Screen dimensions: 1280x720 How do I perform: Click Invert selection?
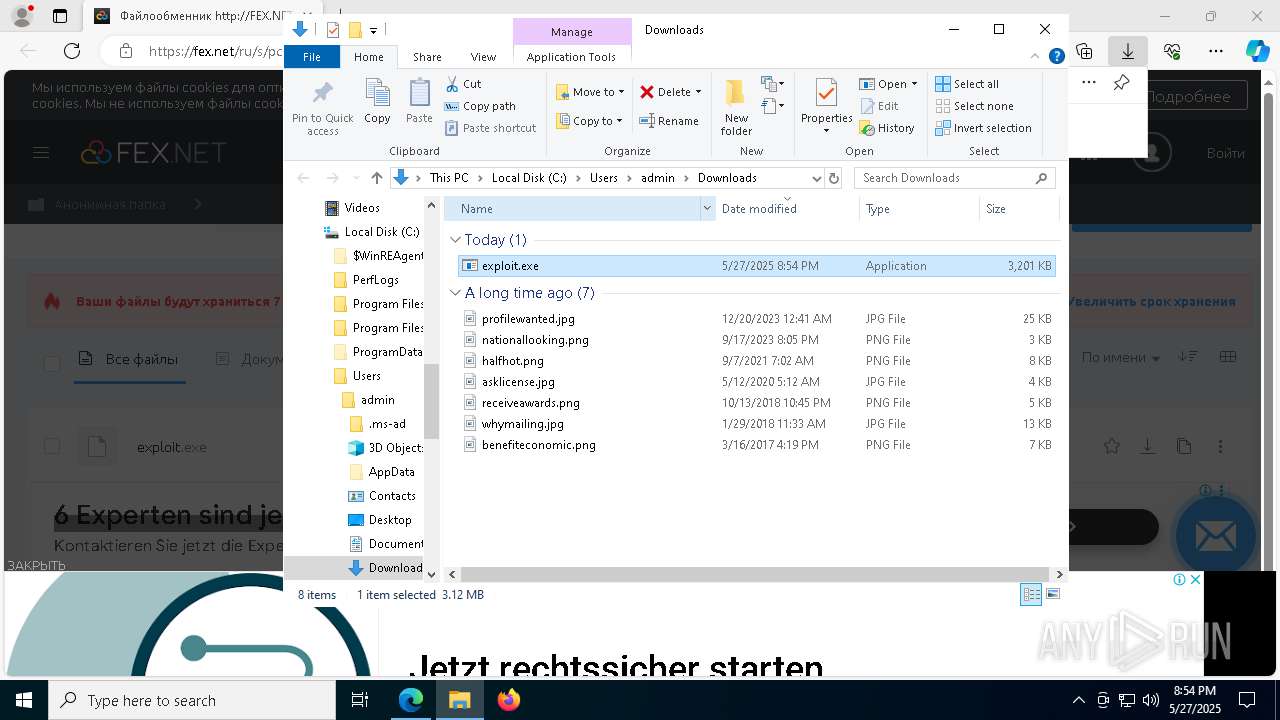(x=984, y=128)
